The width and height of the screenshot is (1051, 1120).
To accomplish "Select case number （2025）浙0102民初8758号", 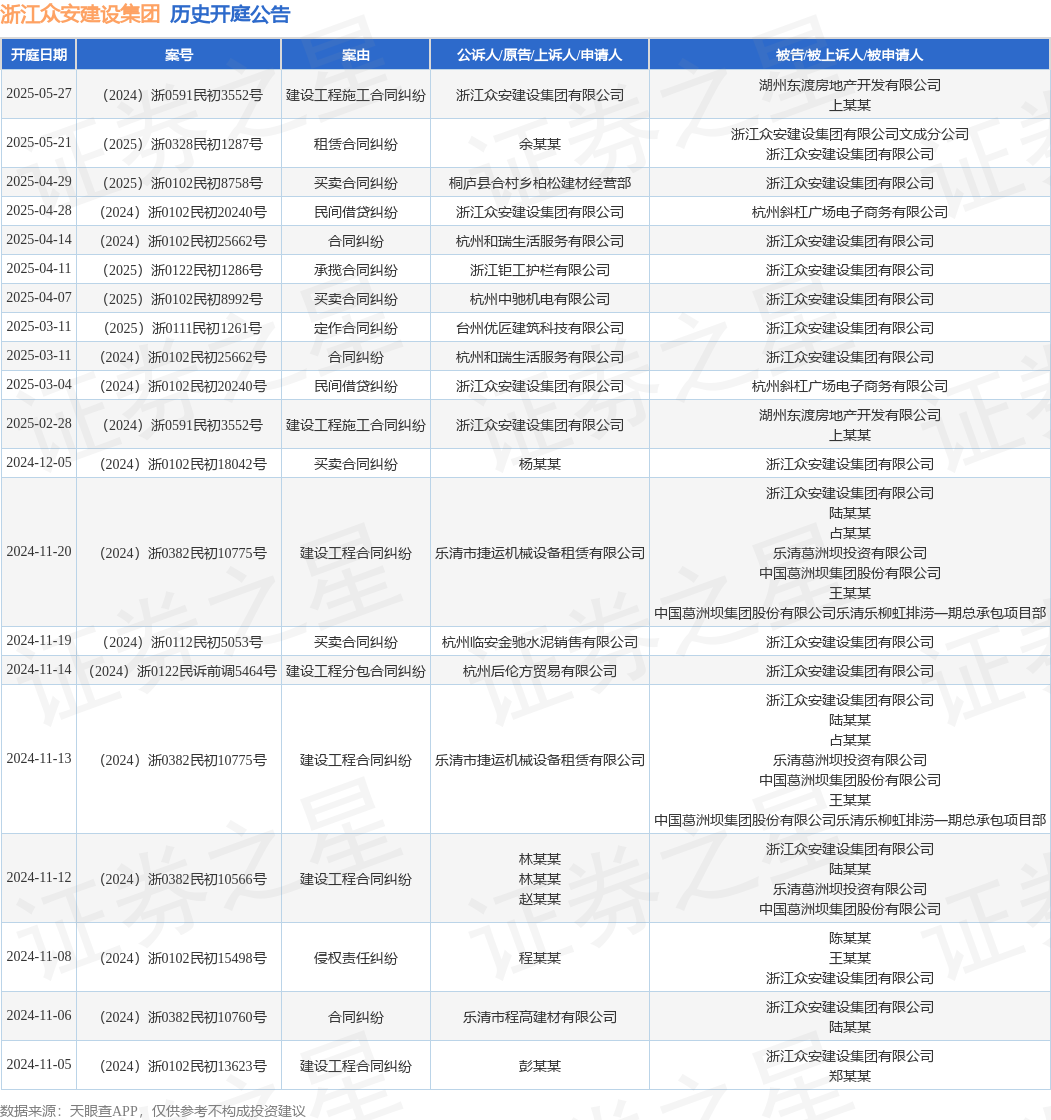I will click(179, 184).
